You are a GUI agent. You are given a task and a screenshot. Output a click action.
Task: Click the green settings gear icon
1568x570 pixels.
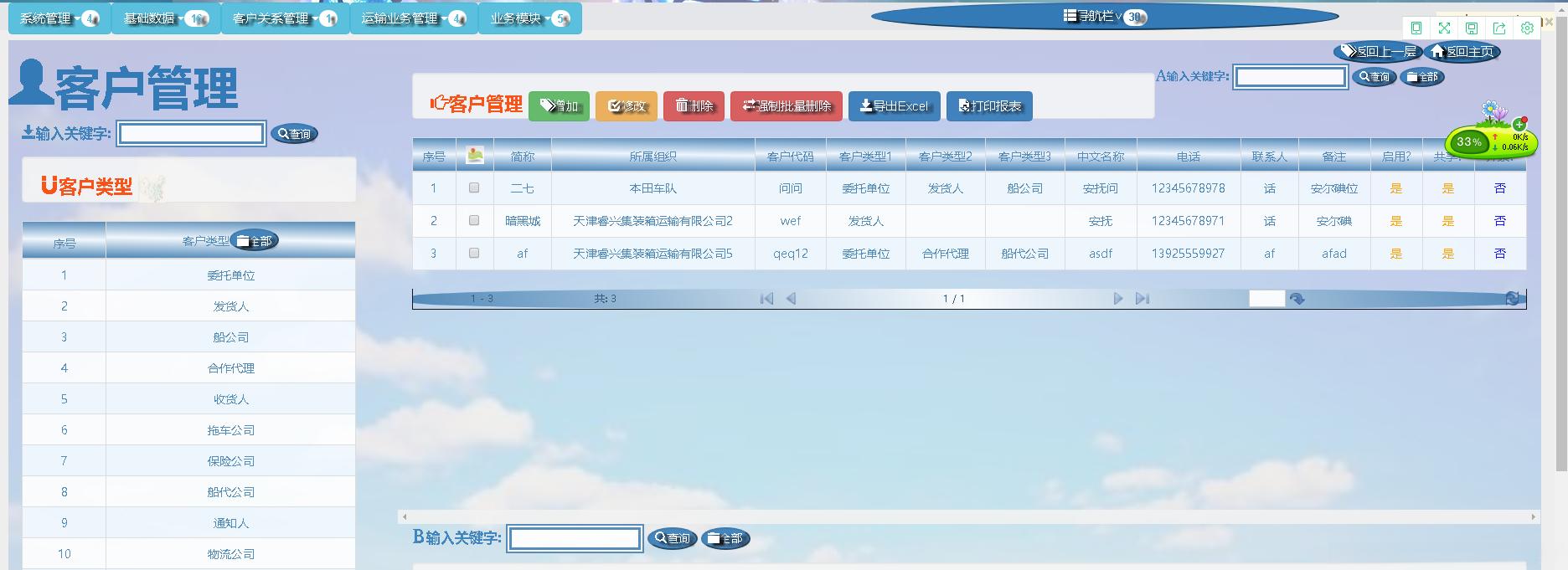click(1527, 28)
